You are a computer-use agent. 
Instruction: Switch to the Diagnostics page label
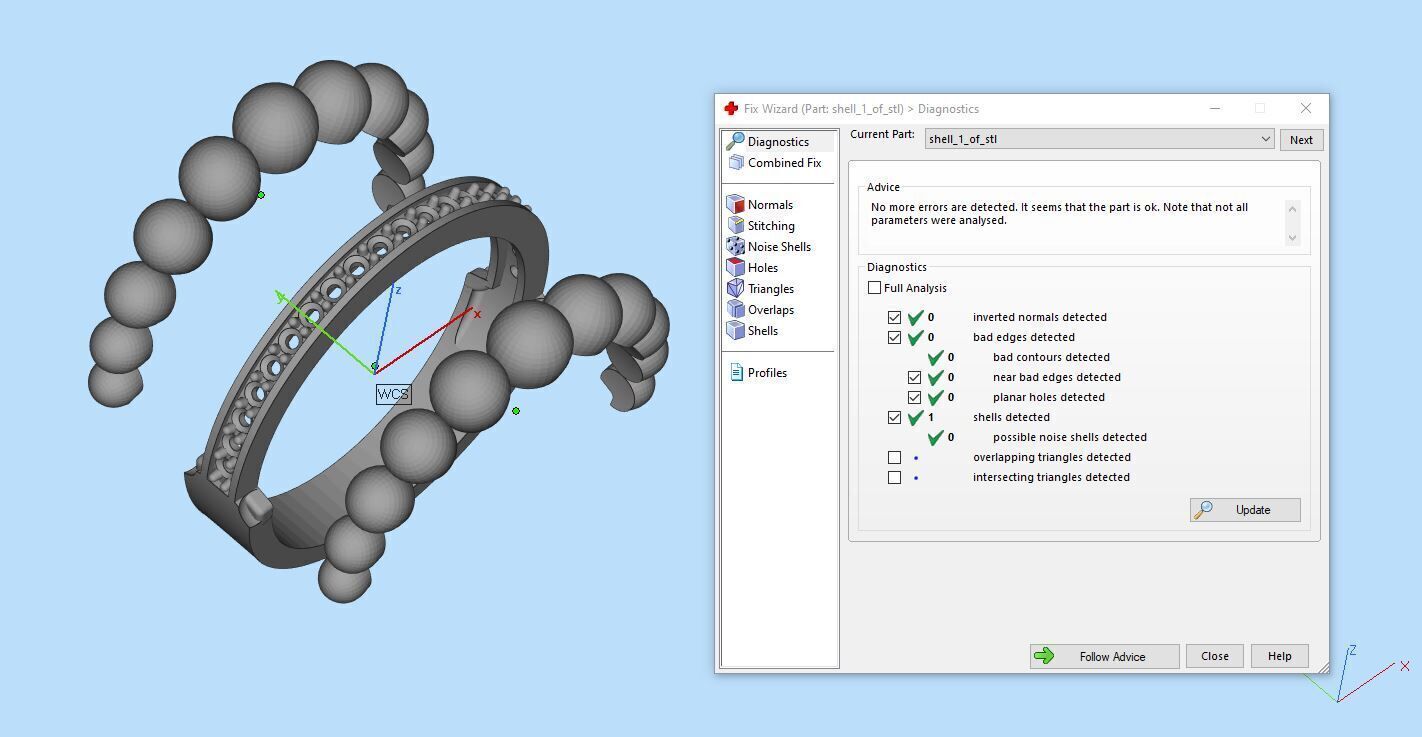[x=778, y=142]
